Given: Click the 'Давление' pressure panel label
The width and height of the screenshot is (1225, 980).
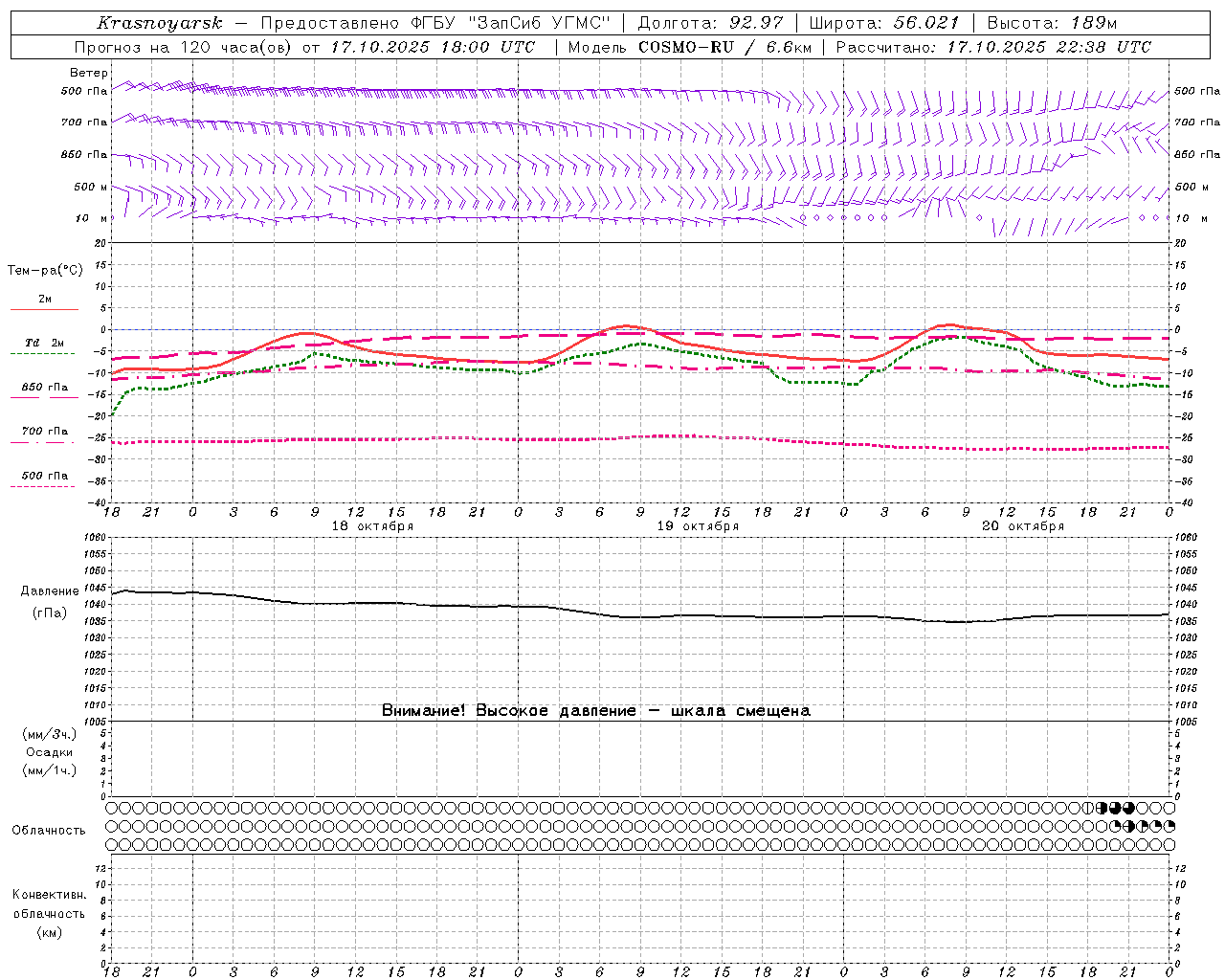Looking at the screenshot, I should tap(50, 591).
